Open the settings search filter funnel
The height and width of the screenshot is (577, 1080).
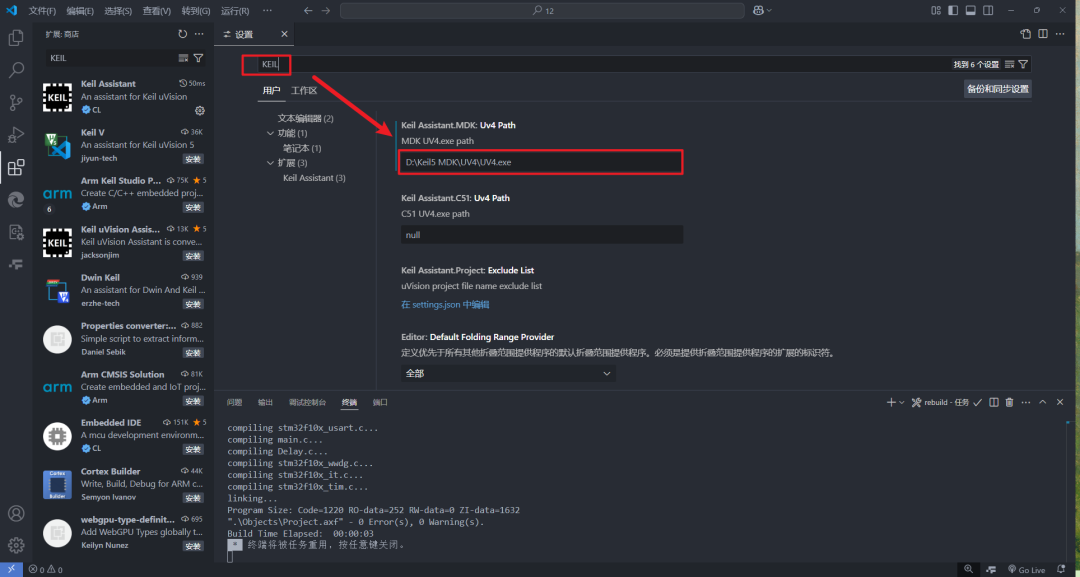coord(1023,64)
